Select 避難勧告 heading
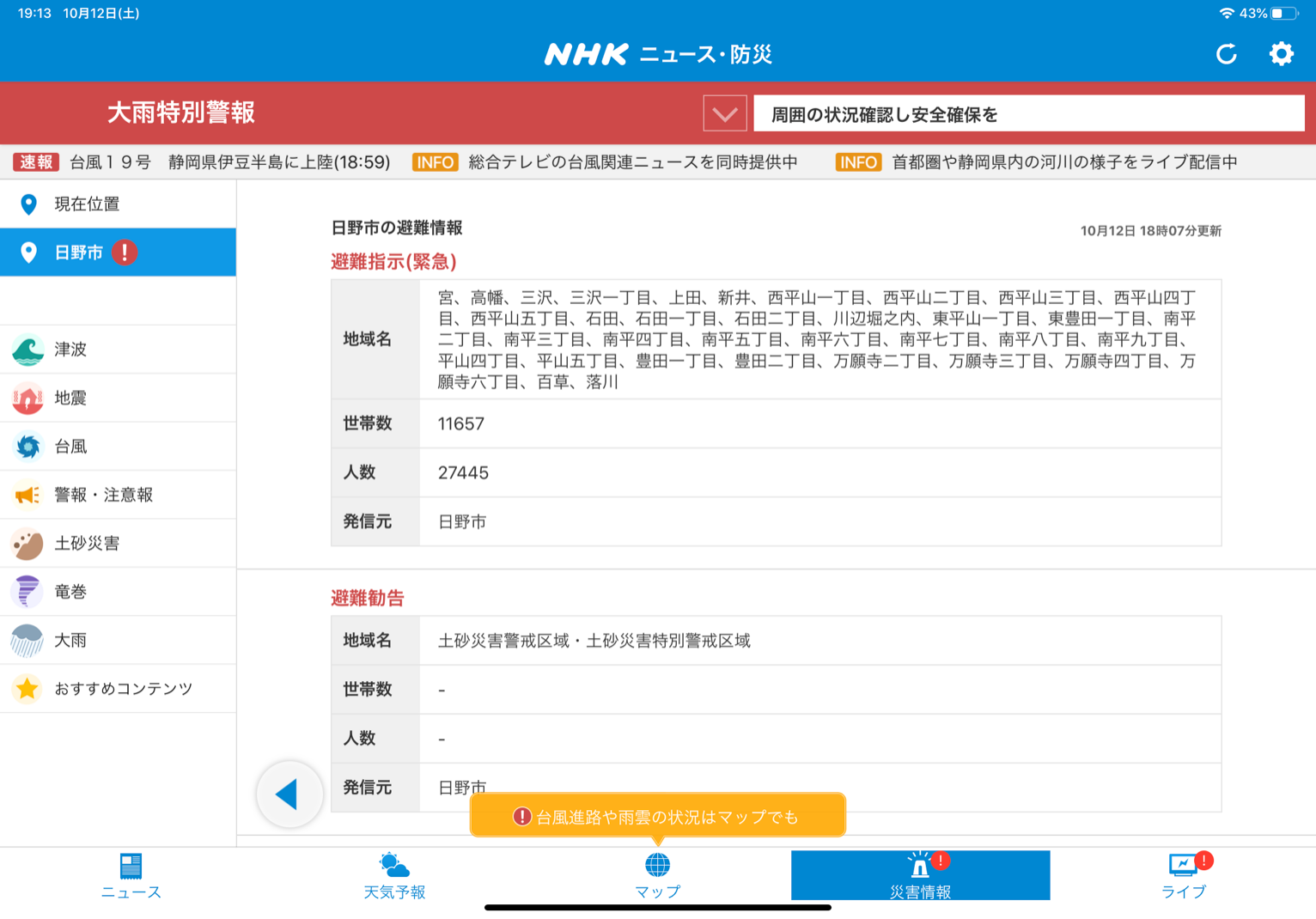Screen dimensions: 1316x919 pos(368,598)
